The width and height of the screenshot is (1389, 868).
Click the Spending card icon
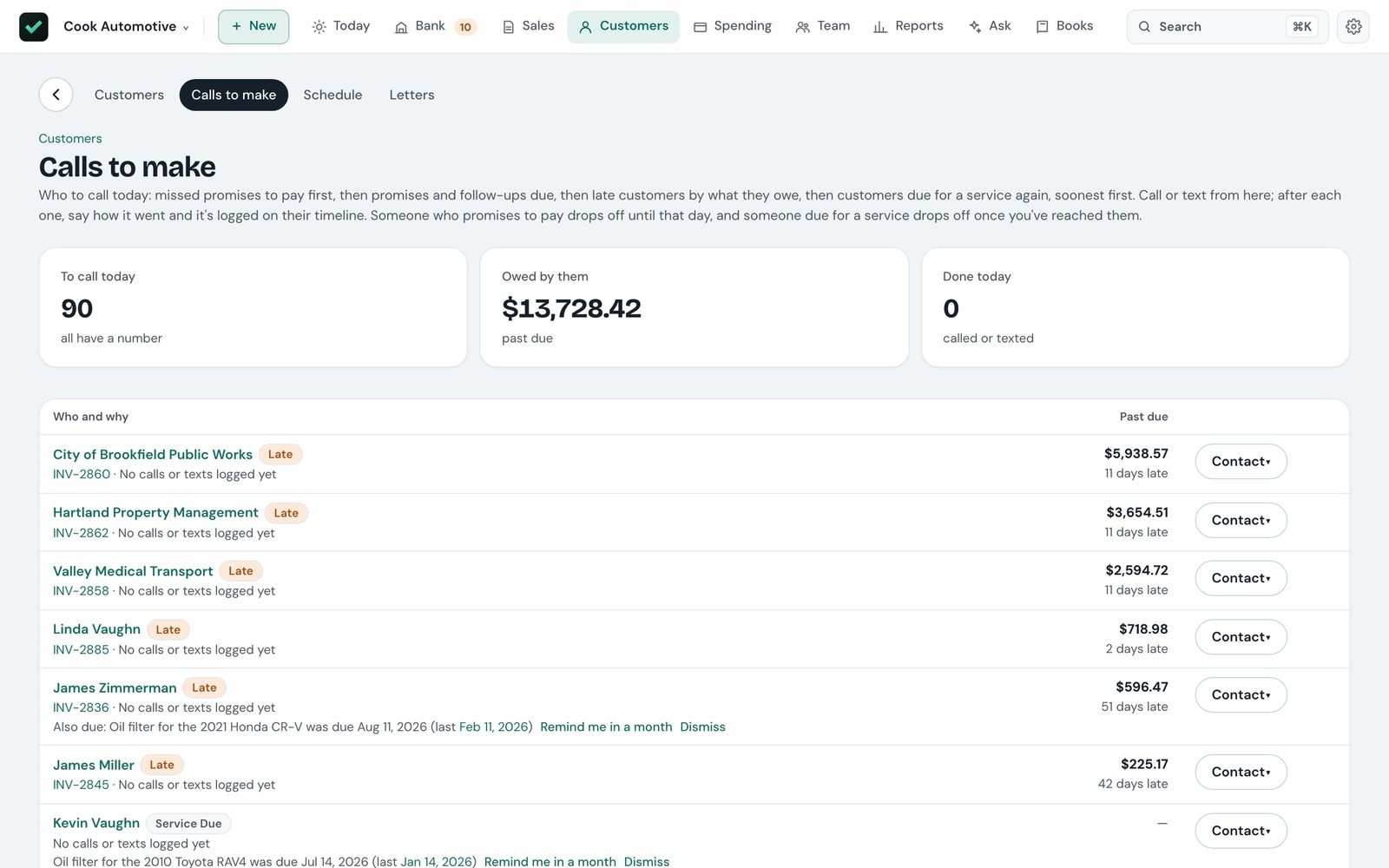[700, 27]
